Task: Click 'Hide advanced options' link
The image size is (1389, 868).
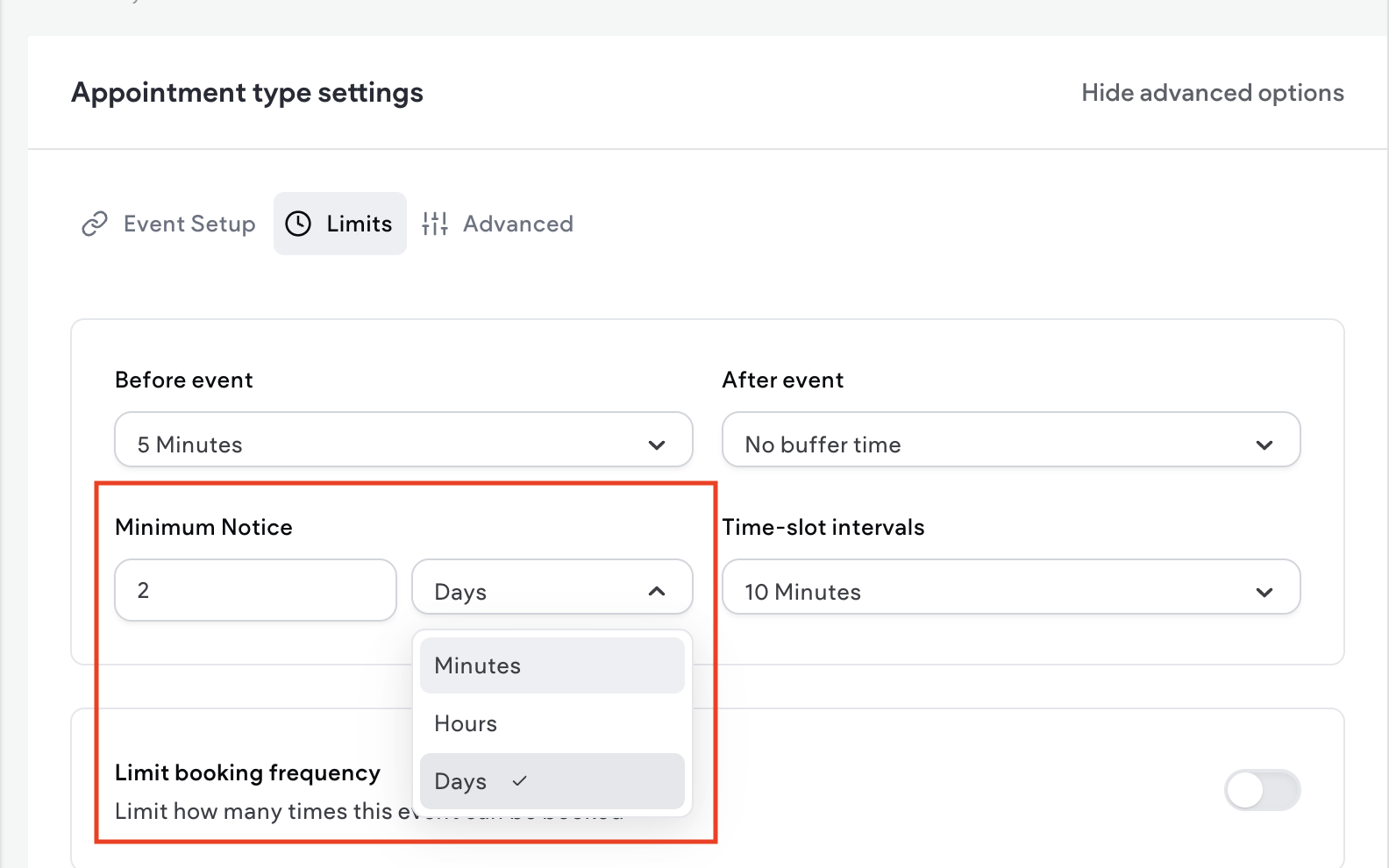Action: [1212, 93]
